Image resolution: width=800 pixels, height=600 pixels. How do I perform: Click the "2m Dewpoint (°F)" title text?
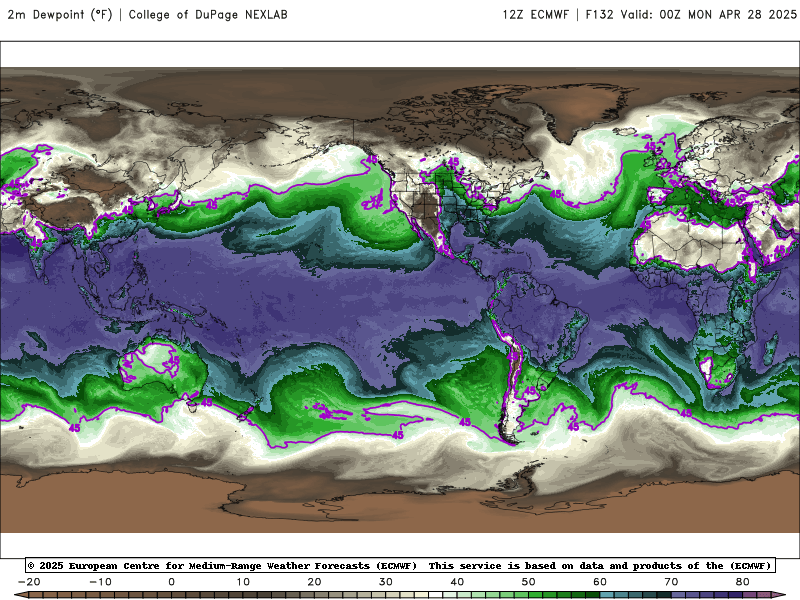(60, 15)
